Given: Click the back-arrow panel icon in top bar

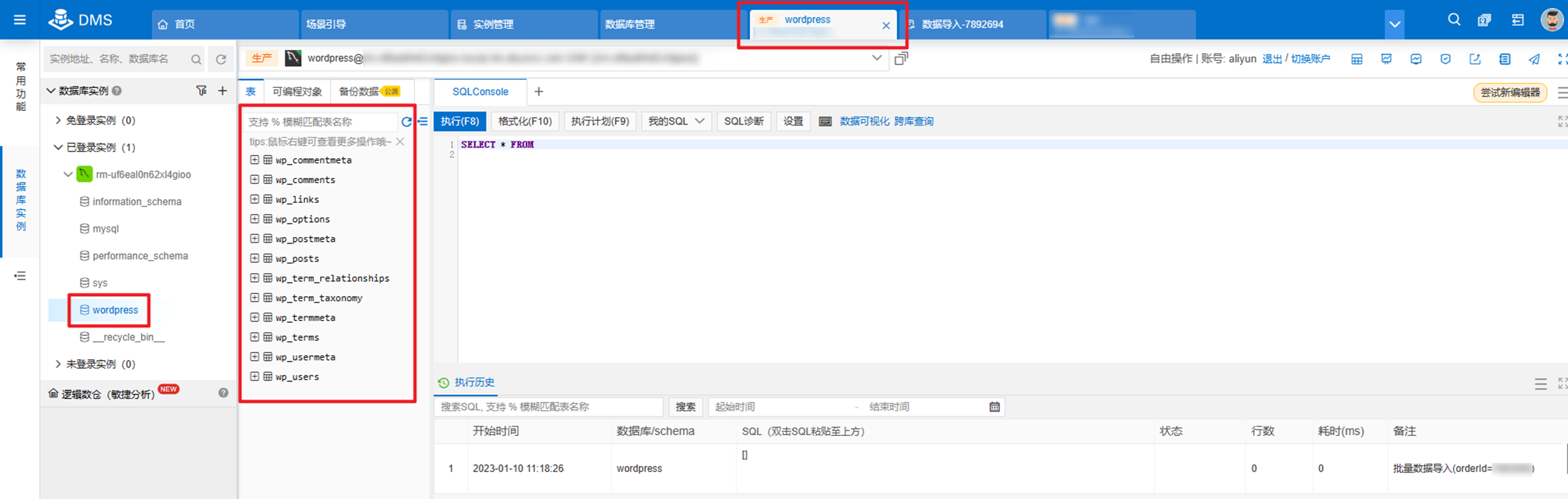Looking at the screenshot, I should 1517,20.
